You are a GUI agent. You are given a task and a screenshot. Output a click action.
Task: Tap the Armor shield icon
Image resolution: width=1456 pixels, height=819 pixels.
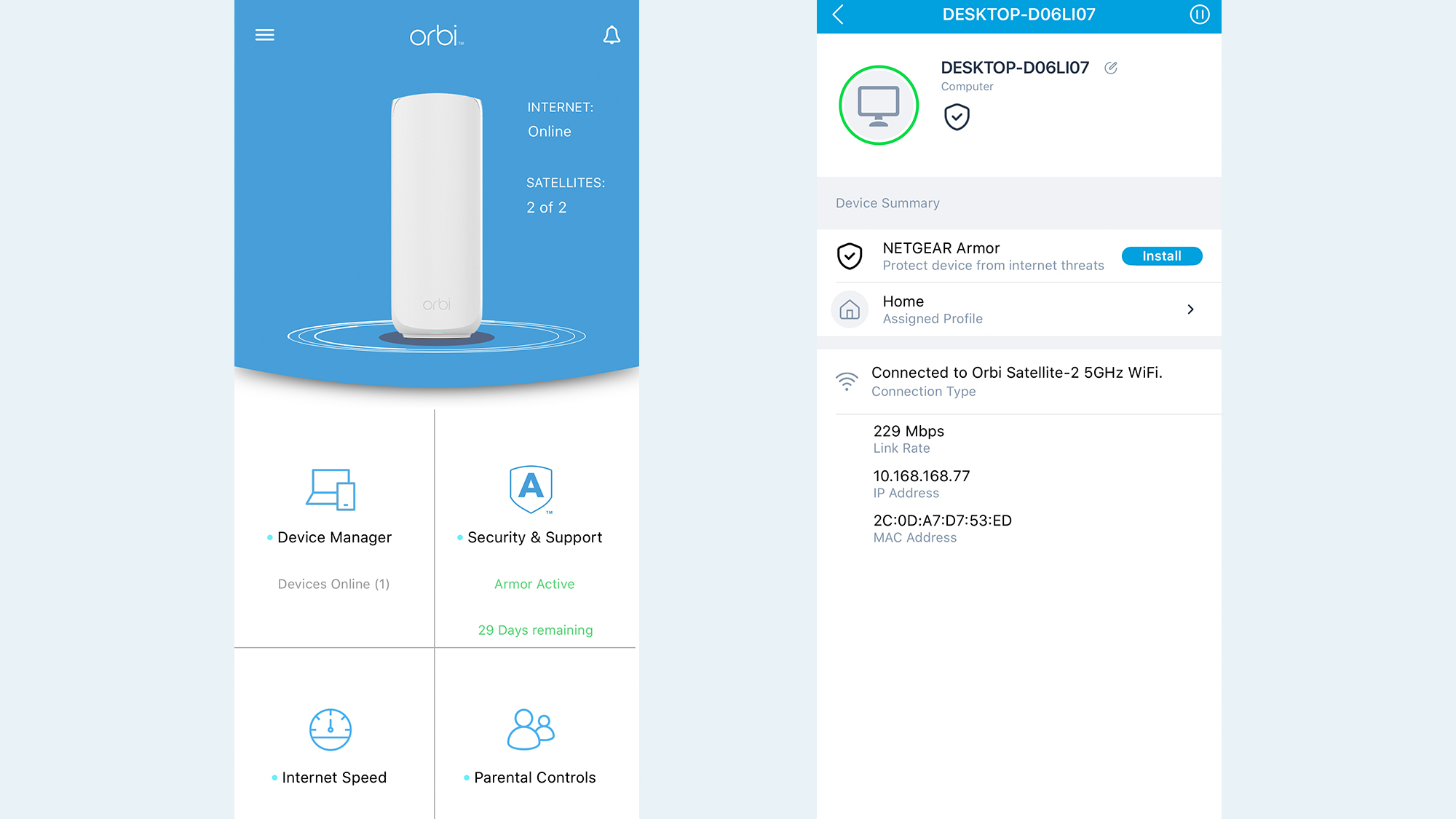coord(531,489)
